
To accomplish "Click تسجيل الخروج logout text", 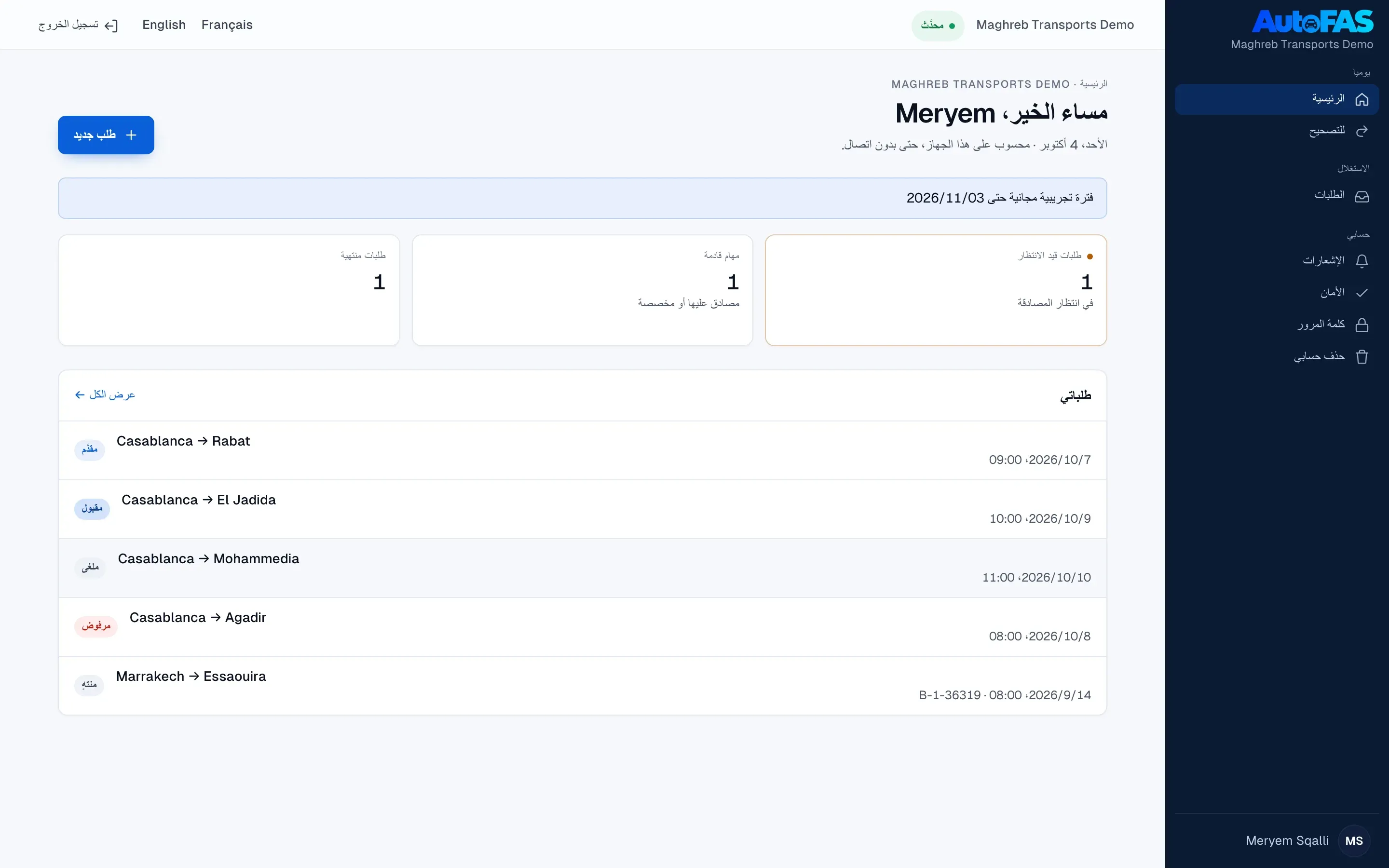I will click(68, 25).
